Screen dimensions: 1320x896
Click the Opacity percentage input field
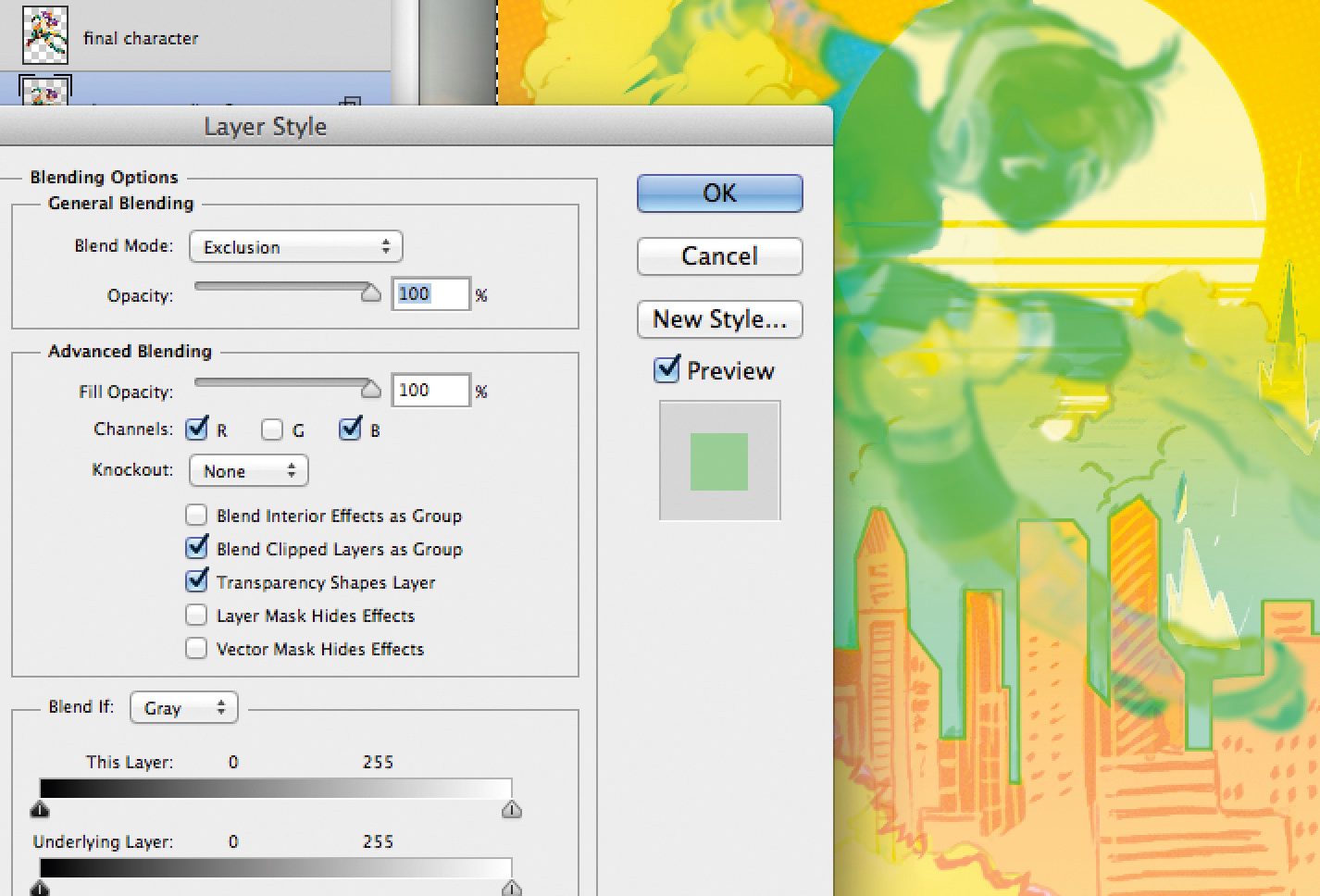coord(430,294)
